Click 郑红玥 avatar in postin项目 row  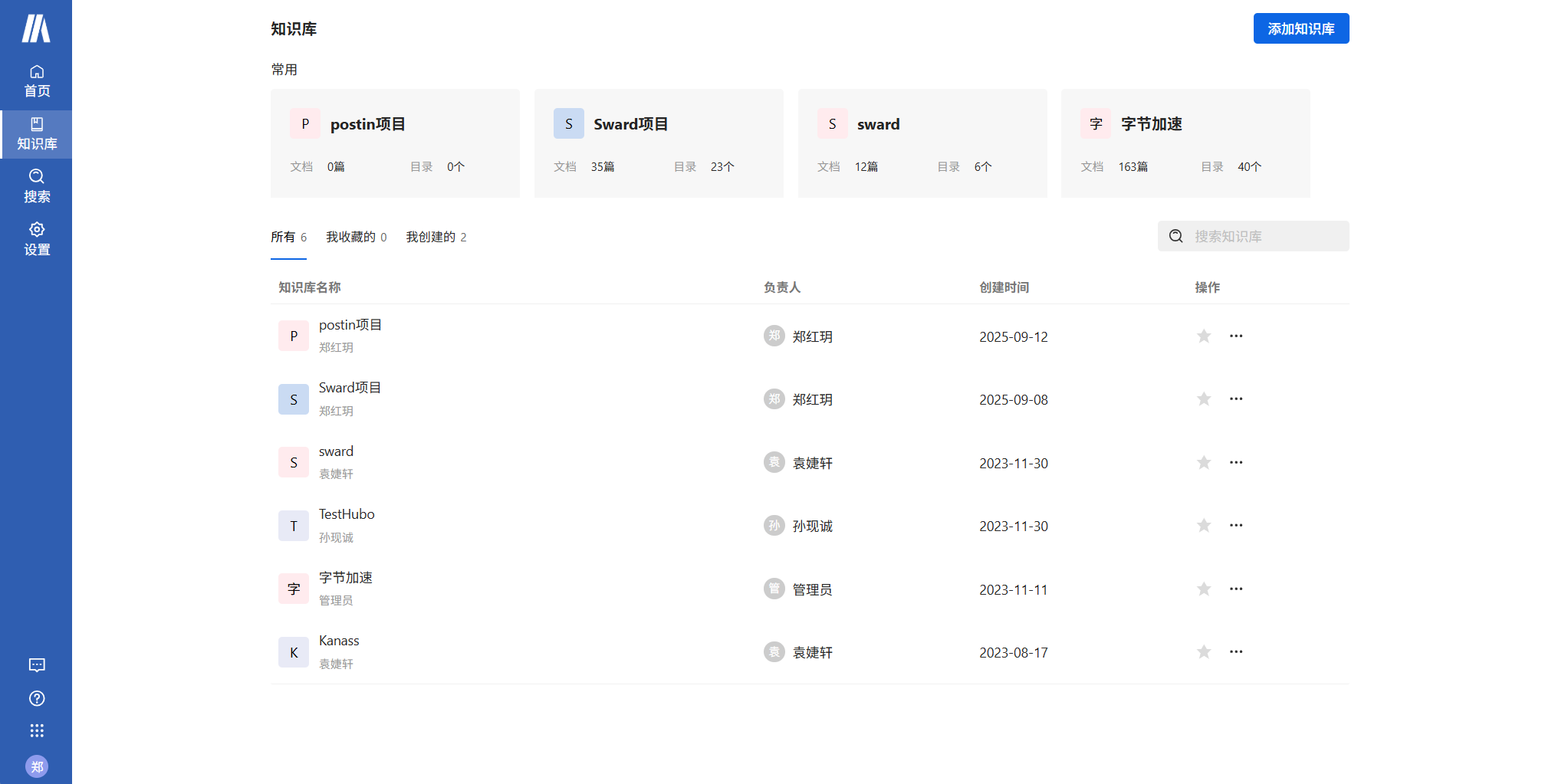click(774, 336)
